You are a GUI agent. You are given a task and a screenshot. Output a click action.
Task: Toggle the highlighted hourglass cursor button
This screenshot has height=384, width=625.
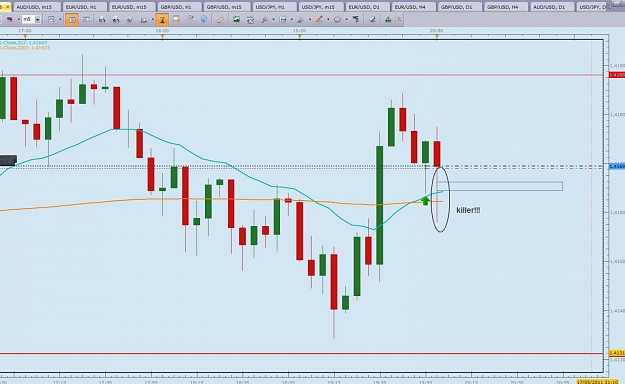tap(162, 20)
